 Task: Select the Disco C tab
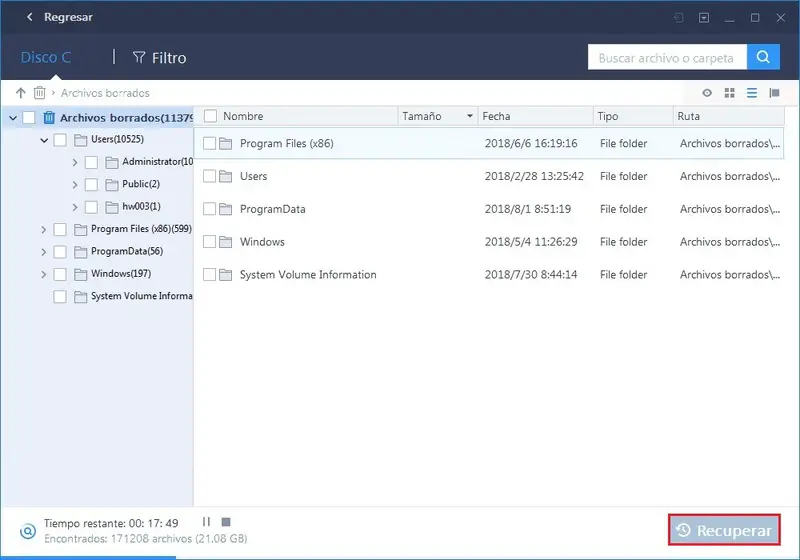(46, 57)
